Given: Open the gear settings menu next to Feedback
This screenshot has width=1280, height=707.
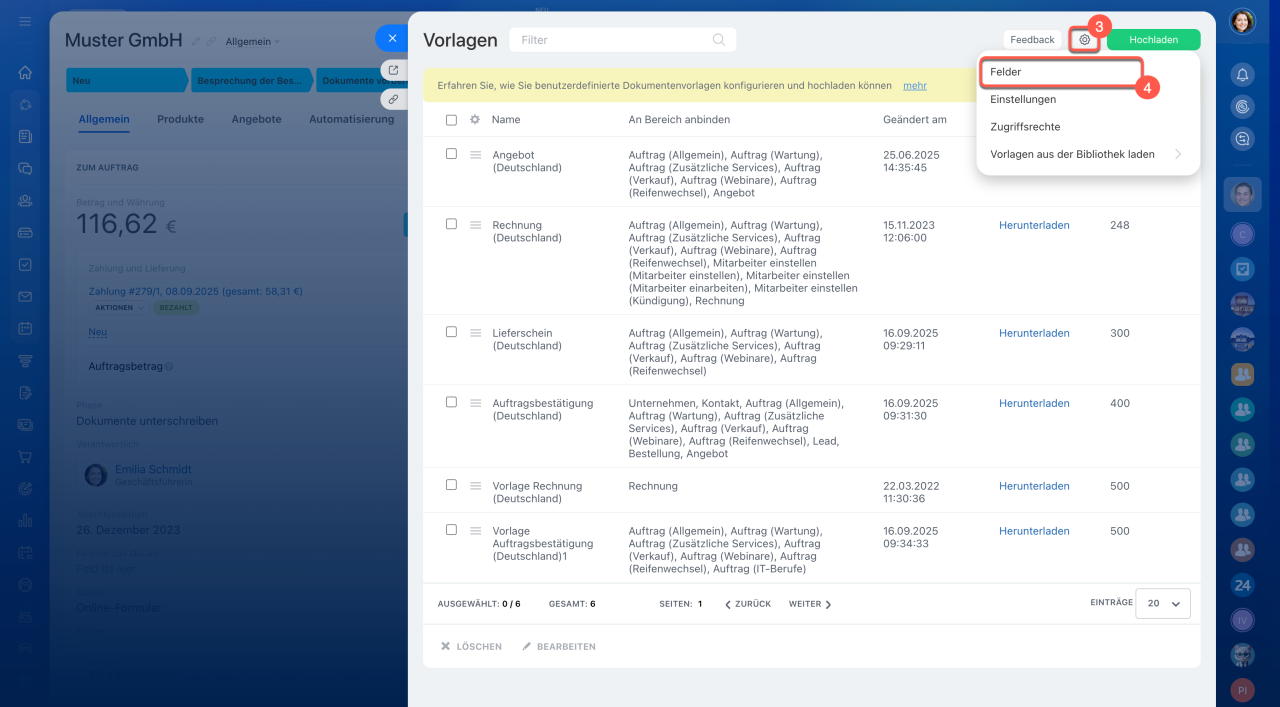Looking at the screenshot, I should coord(1084,40).
